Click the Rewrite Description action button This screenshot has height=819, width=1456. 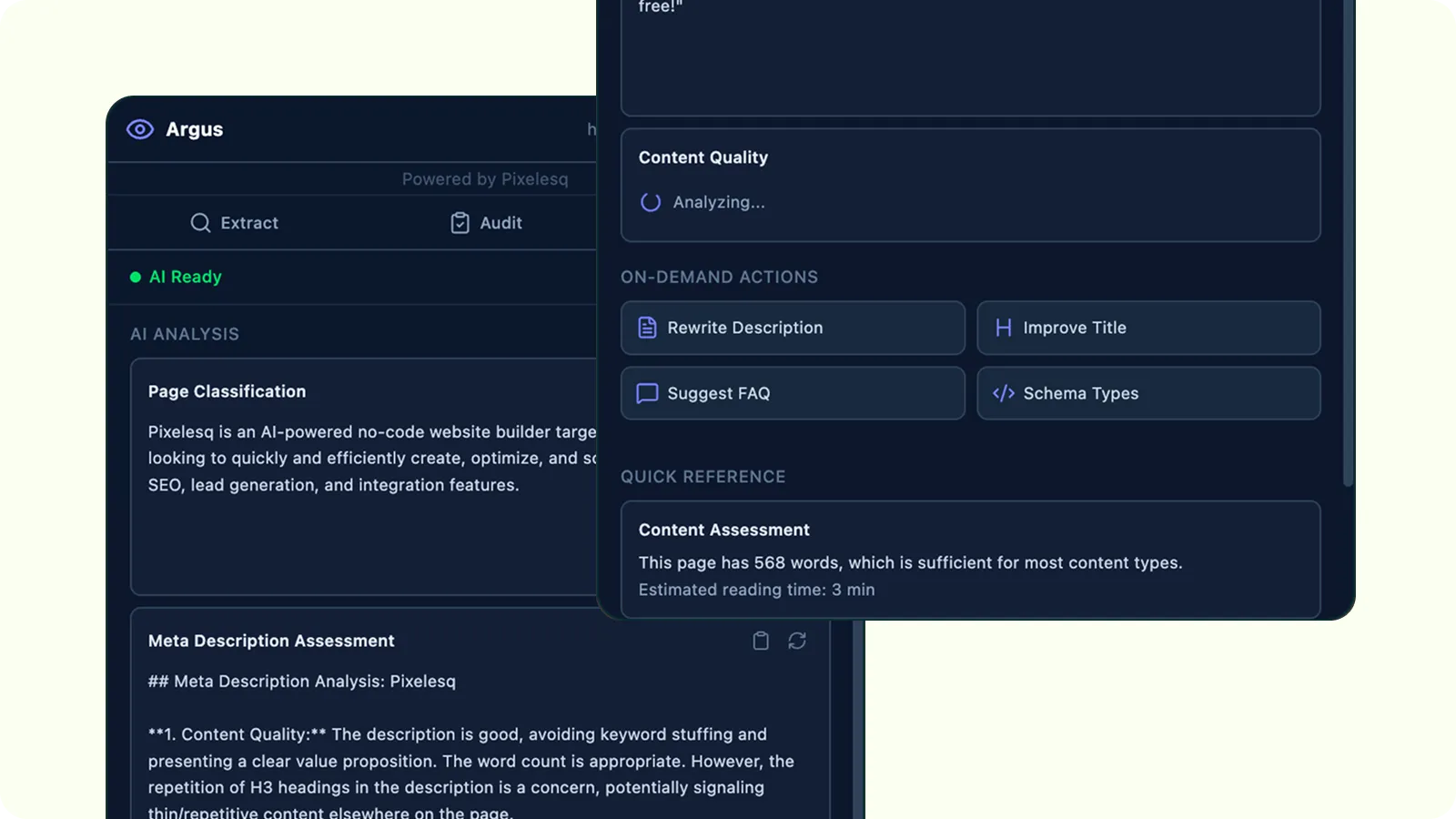click(x=792, y=328)
